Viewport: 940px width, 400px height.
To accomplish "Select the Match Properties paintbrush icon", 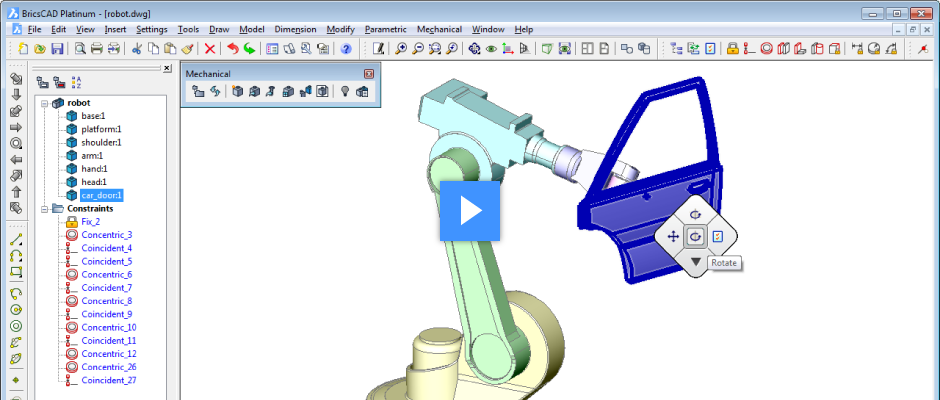I will pyautogui.click(x=187, y=49).
